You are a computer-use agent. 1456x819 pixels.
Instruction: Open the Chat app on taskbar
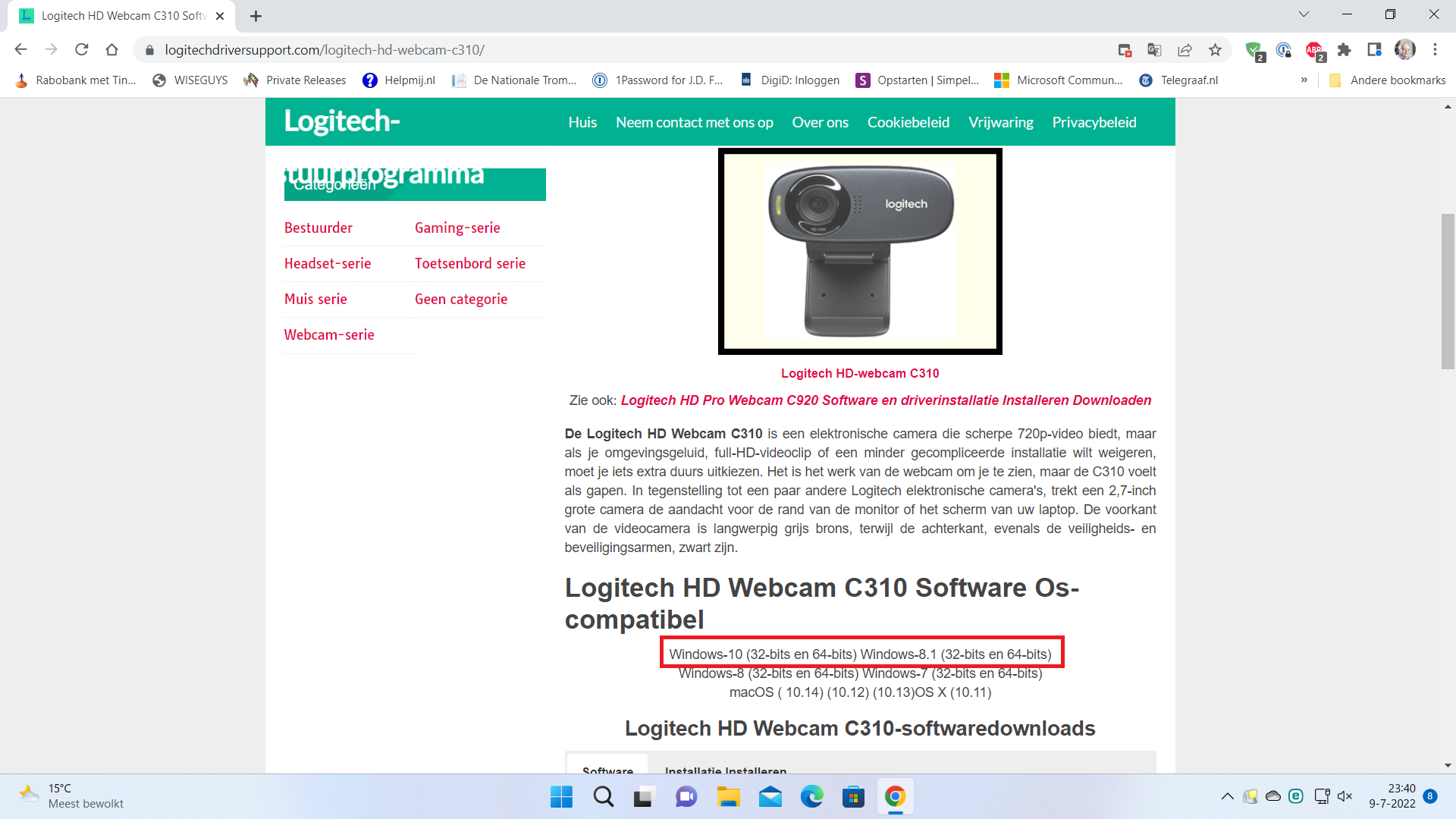[686, 797]
